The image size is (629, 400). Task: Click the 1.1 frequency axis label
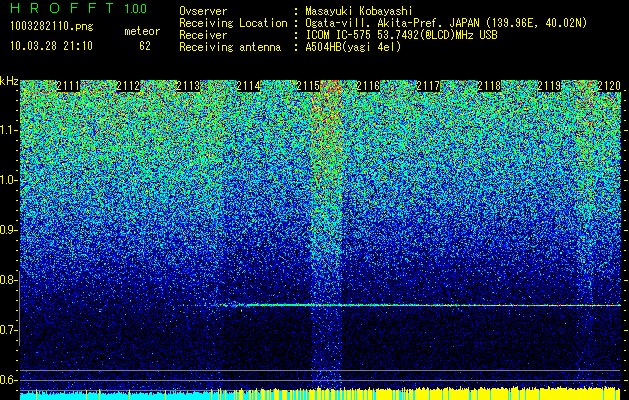(x=8, y=130)
